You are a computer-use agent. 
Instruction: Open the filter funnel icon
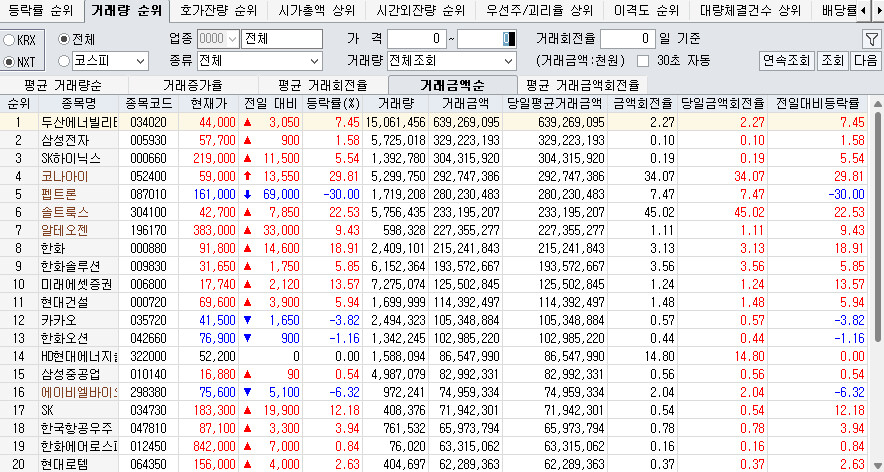point(871,39)
